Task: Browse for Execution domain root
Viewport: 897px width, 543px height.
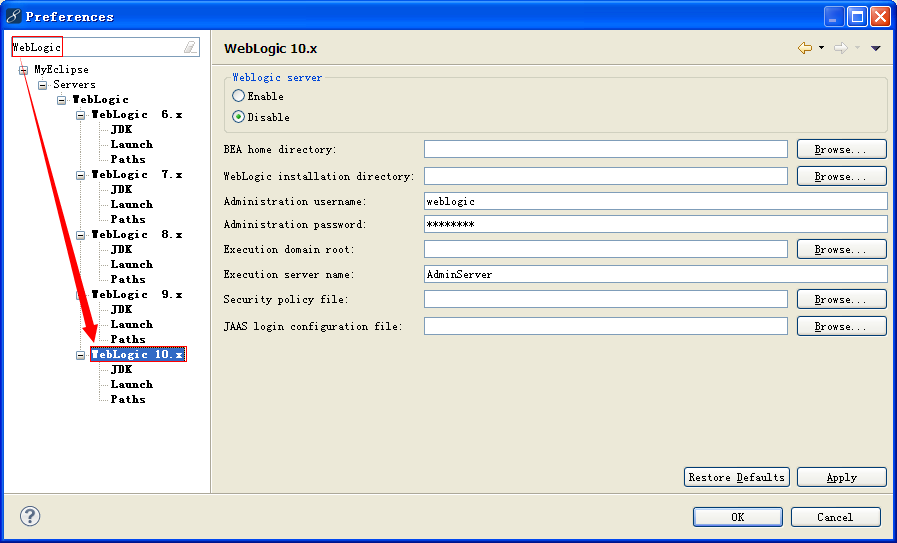Action: pos(842,249)
